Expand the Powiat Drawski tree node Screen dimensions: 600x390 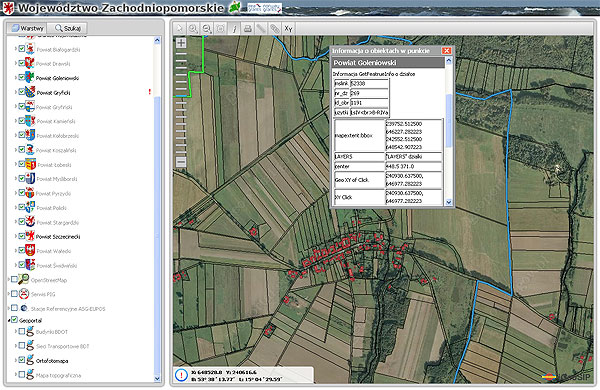pyautogui.click(x=16, y=63)
